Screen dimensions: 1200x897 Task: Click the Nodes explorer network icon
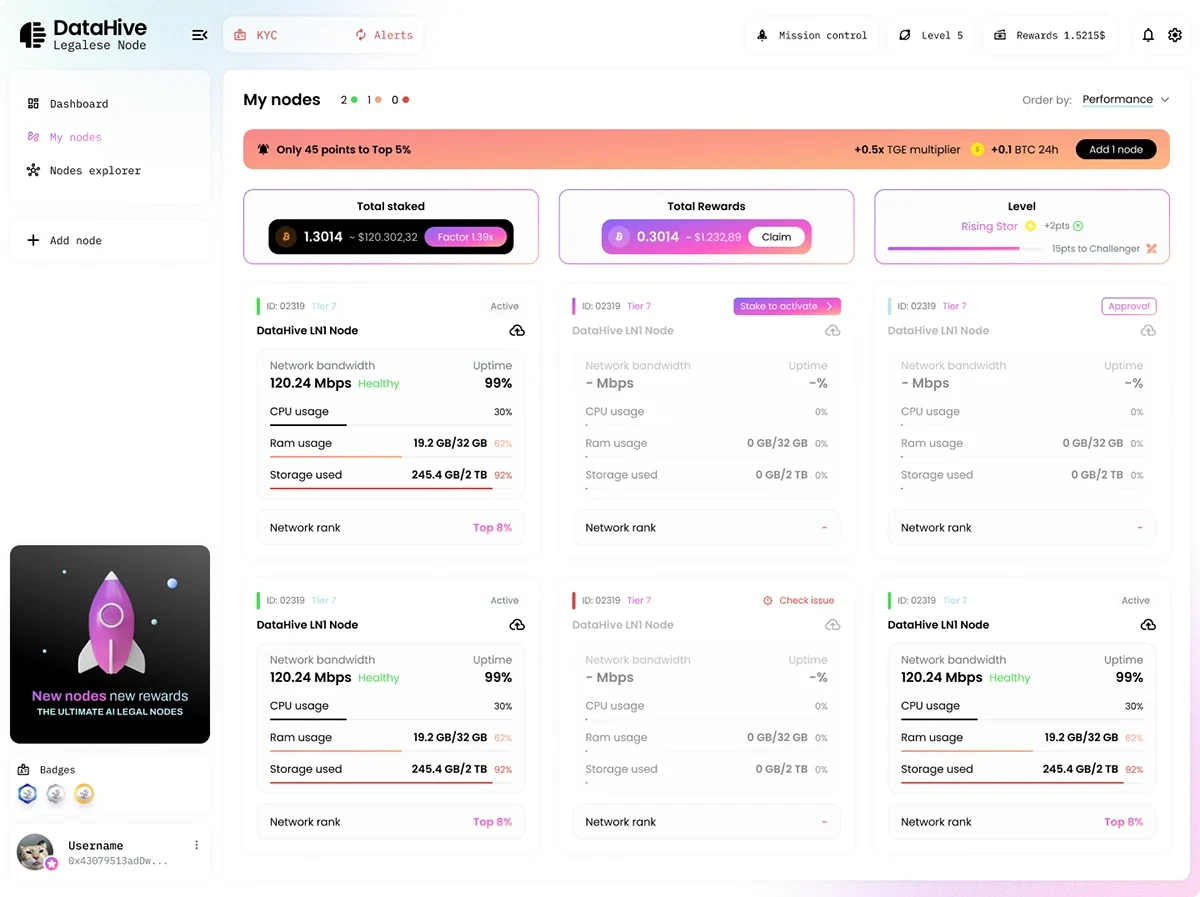pos(33,170)
